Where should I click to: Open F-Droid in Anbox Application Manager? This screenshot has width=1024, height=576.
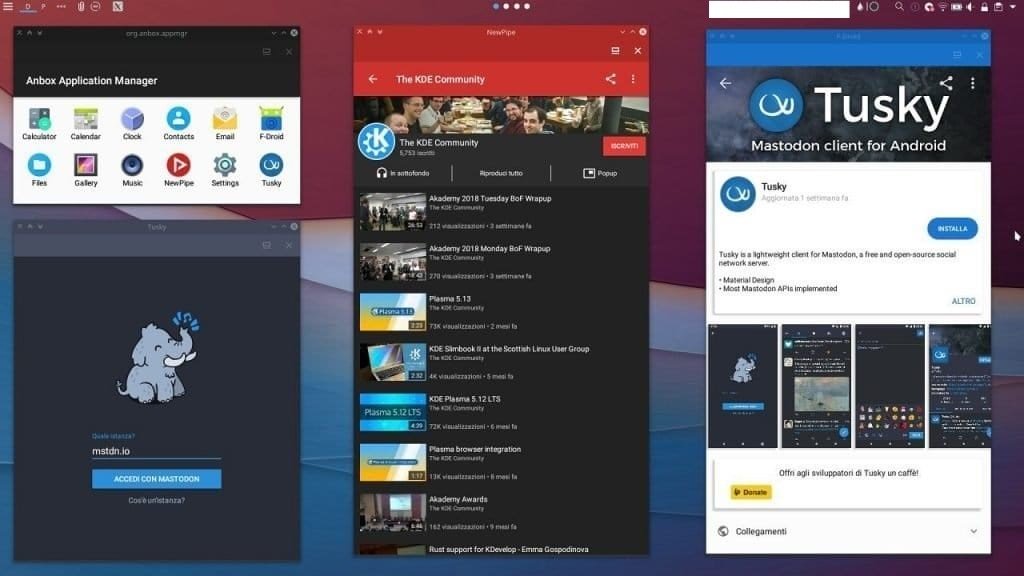click(271, 123)
